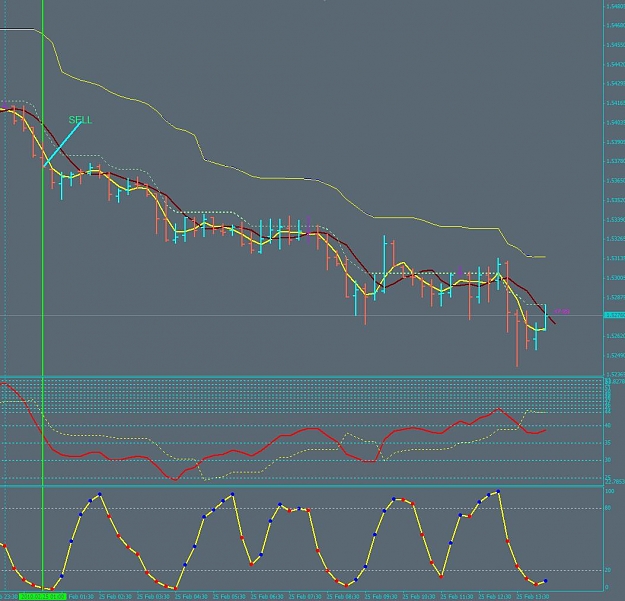Image resolution: width=625 pixels, height=601 pixels.
Task: Click the last blue dot on the stochastic line
Action: (546, 581)
